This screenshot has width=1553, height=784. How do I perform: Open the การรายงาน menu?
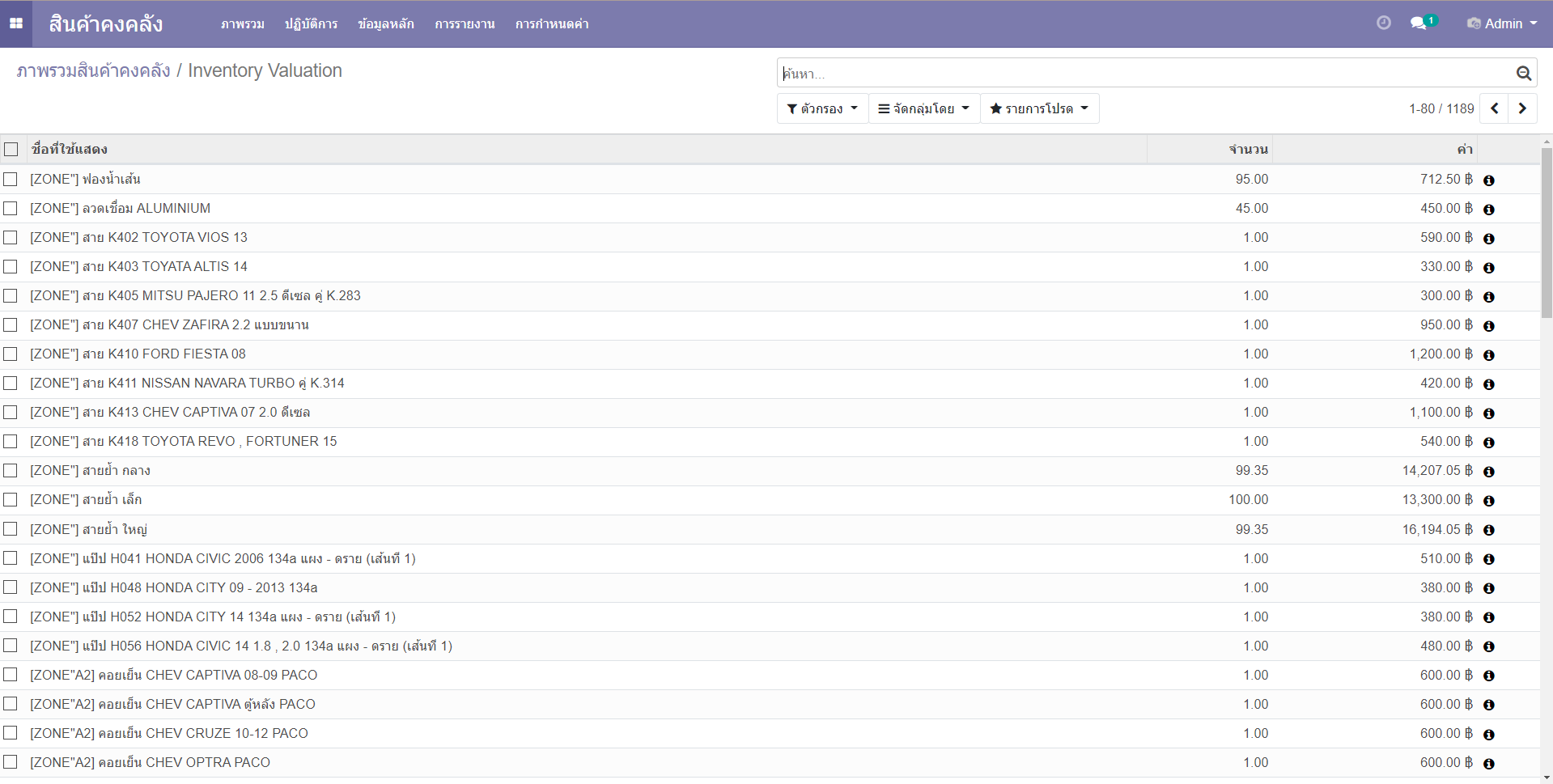pyautogui.click(x=465, y=24)
